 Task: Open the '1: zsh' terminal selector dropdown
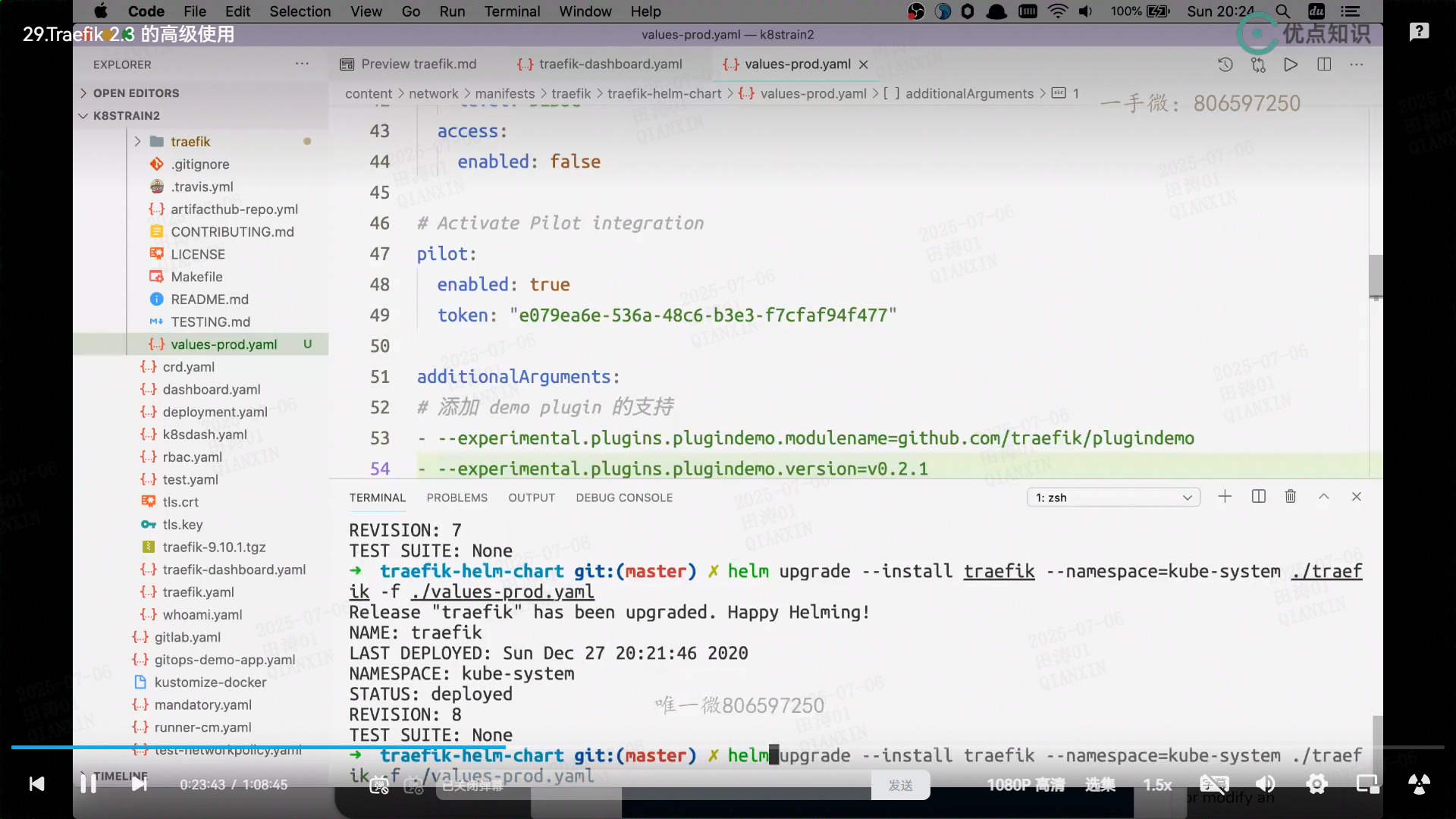pos(1112,497)
